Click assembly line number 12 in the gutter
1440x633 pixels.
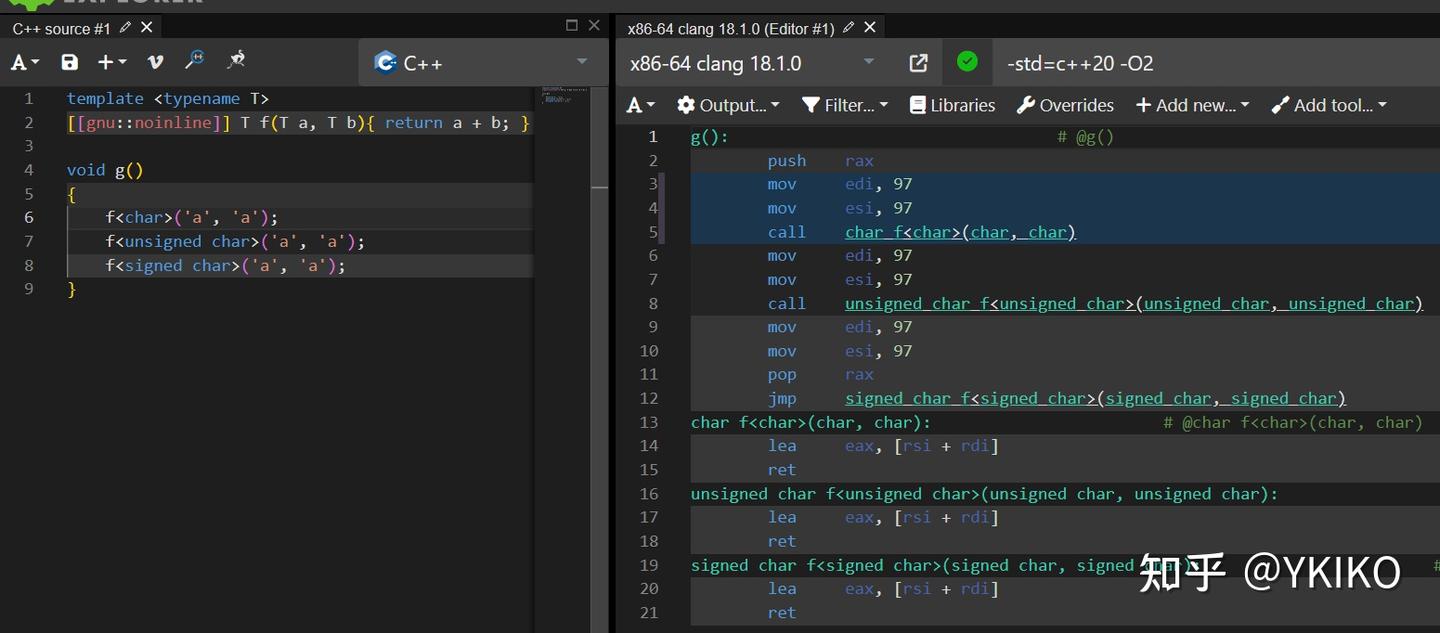click(649, 398)
